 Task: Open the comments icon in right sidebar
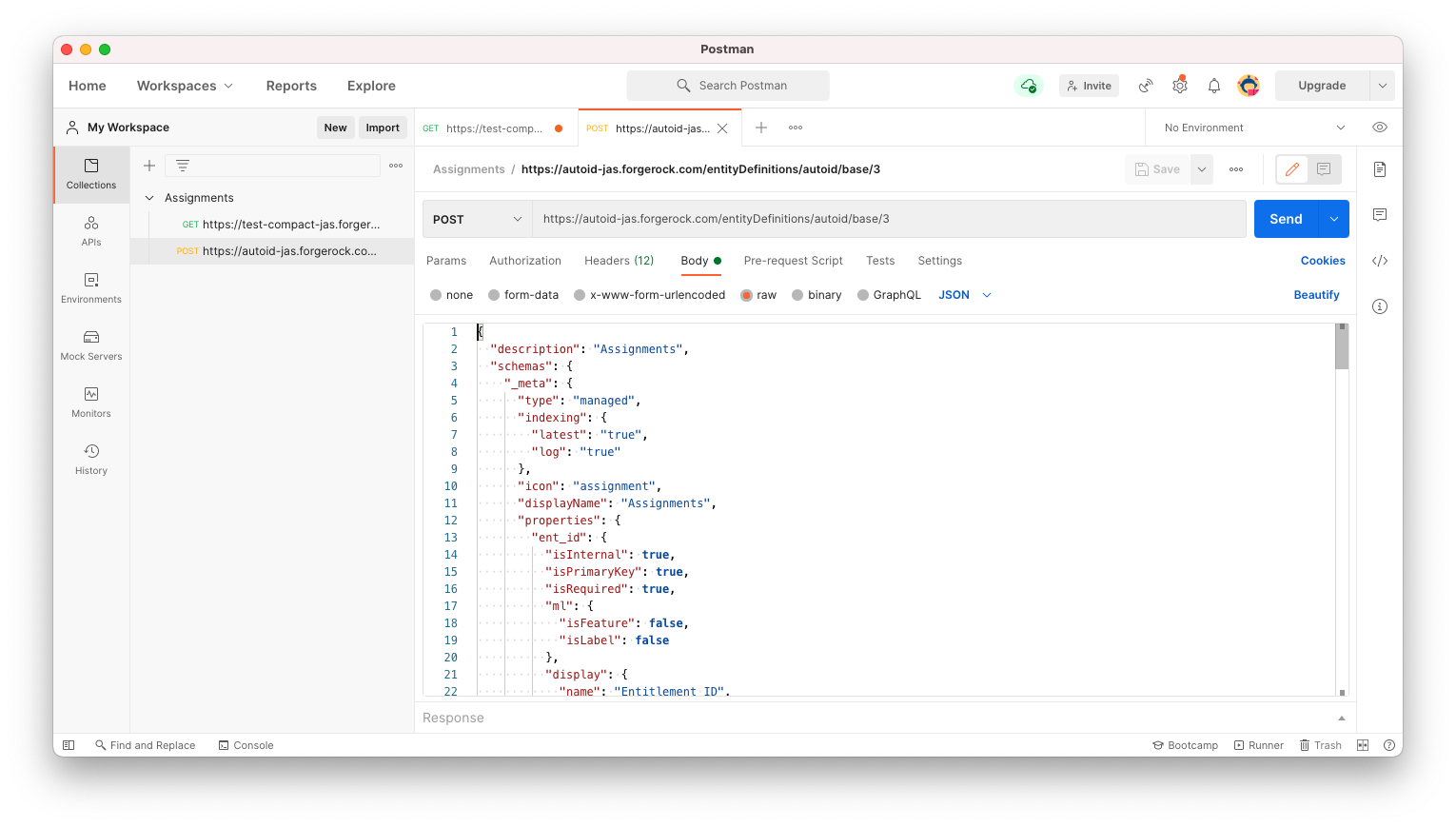coord(1380,215)
